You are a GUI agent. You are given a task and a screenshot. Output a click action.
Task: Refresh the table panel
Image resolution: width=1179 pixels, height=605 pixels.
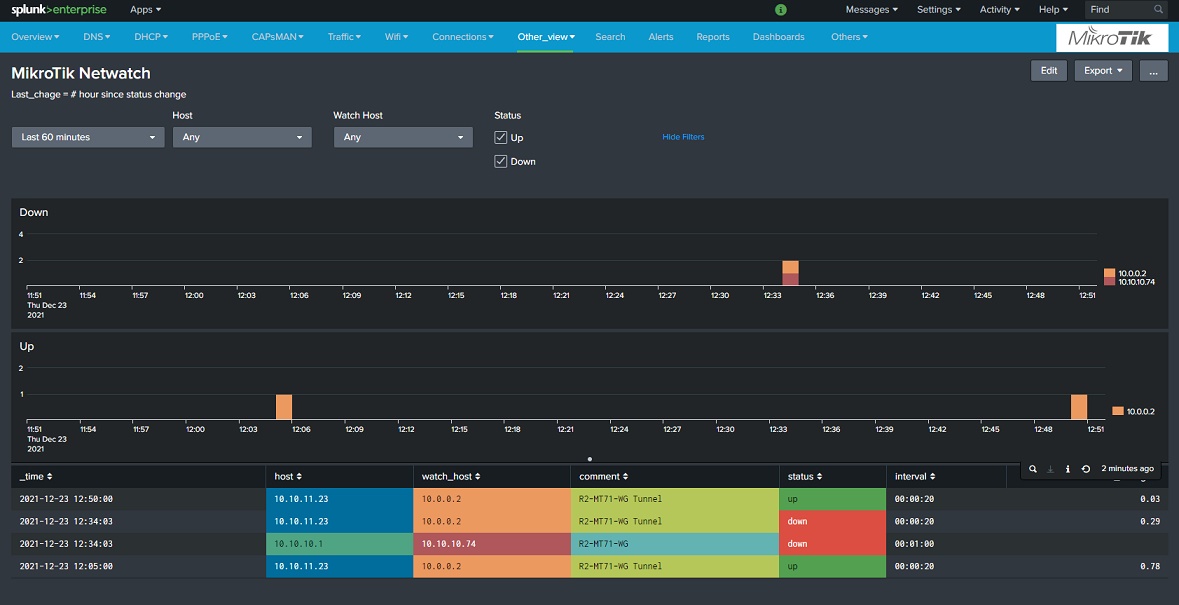[x=1086, y=468]
